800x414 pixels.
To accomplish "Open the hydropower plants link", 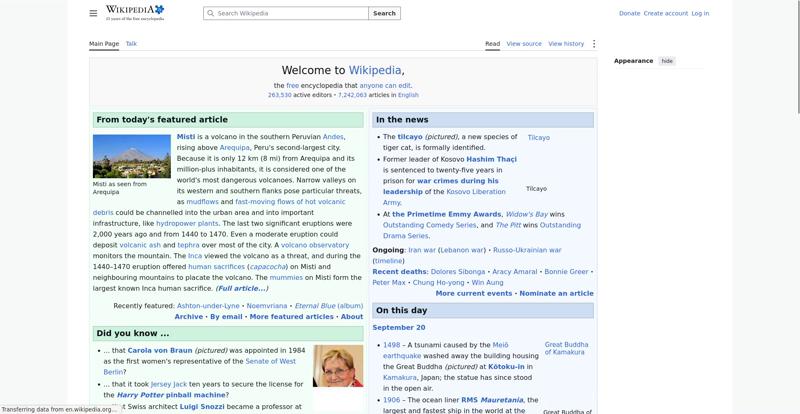I will tap(187, 224).
